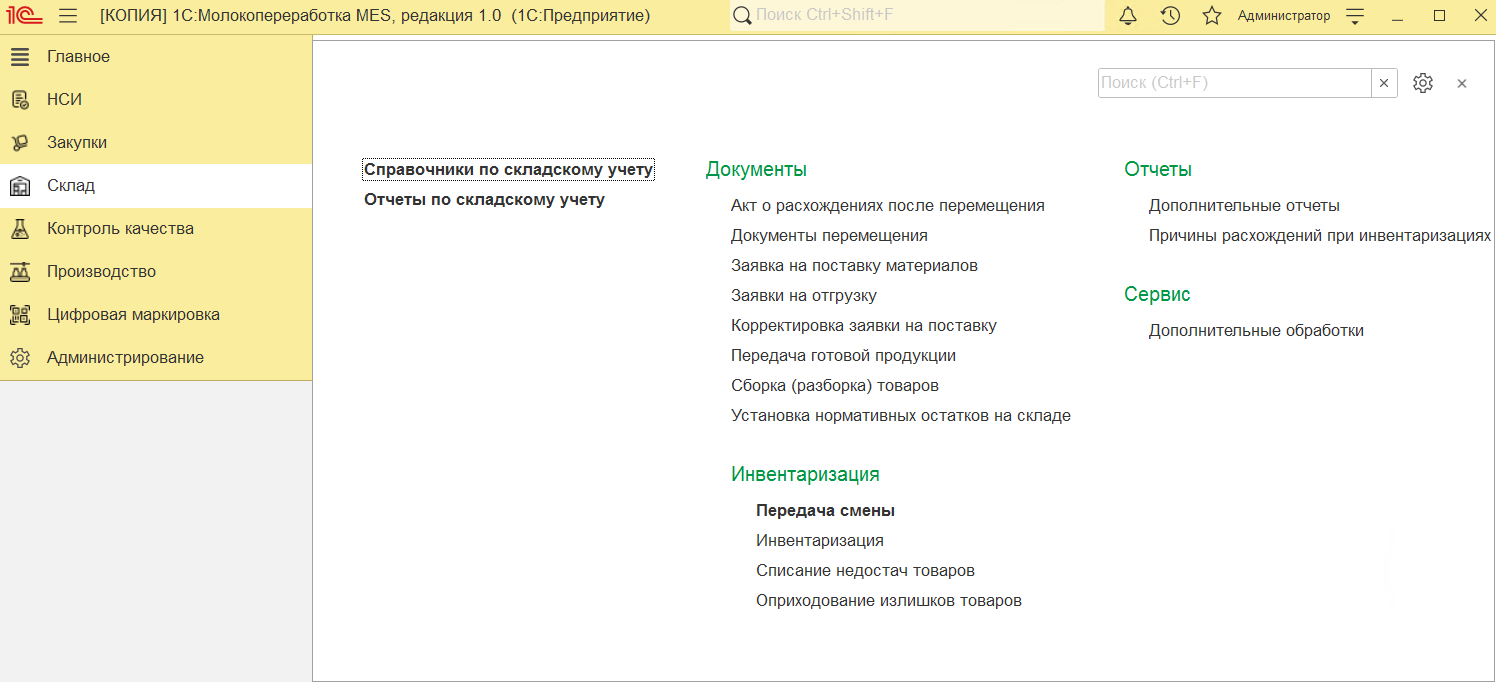Close the section panel with X
The width and height of the screenshot is (1496, 682).
coord(1462,83)
